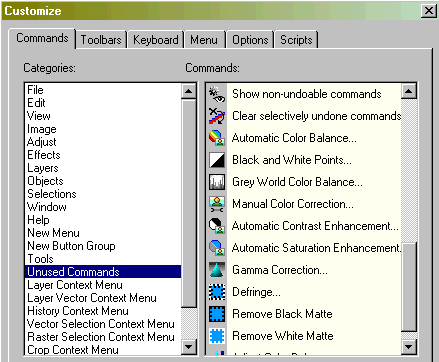Click the Black and White Points icon

217,160
